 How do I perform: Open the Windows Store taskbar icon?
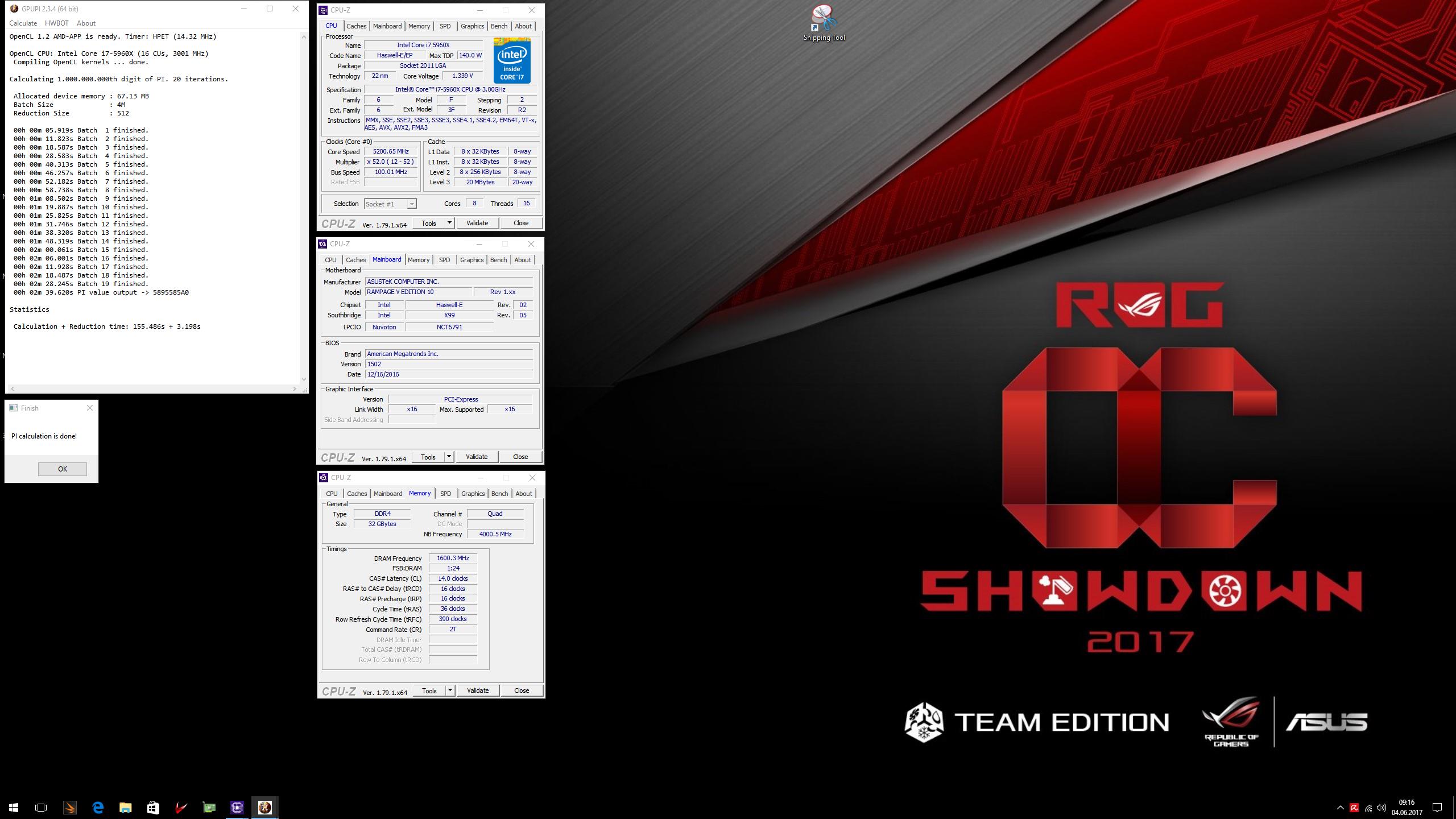pos(153,807)
